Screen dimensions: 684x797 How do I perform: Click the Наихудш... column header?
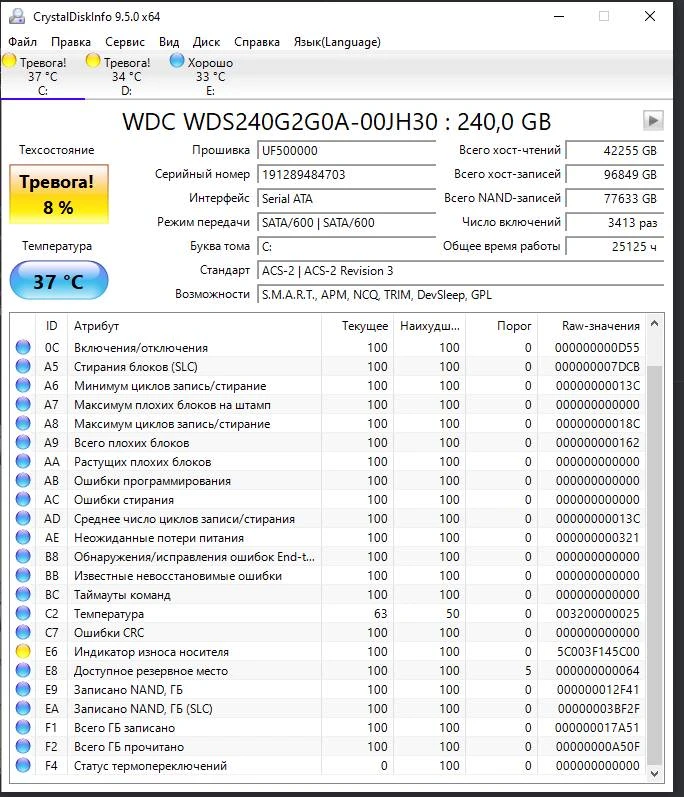(429, 325)
